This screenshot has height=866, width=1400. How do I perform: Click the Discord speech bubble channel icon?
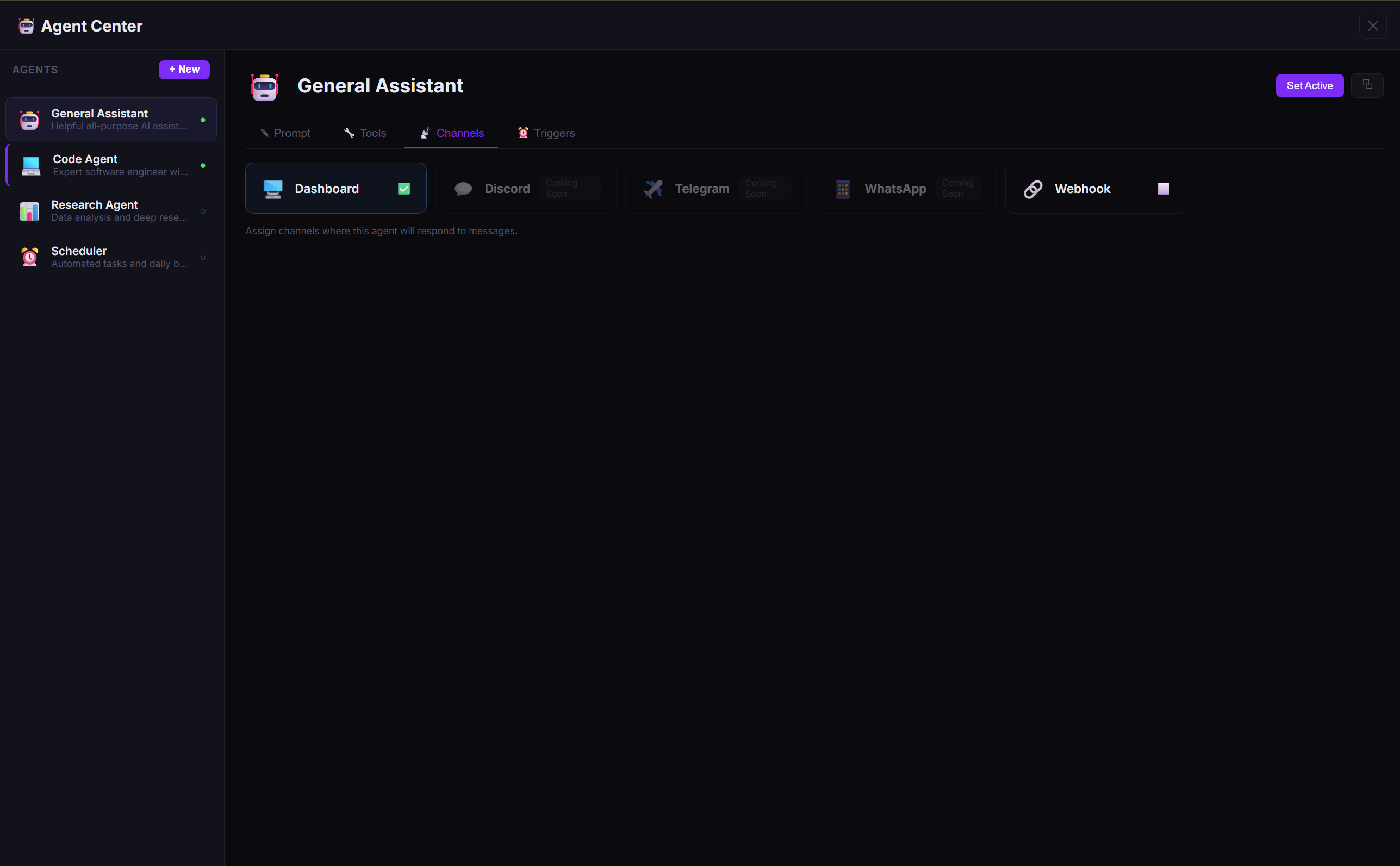[x=462, y=188]
